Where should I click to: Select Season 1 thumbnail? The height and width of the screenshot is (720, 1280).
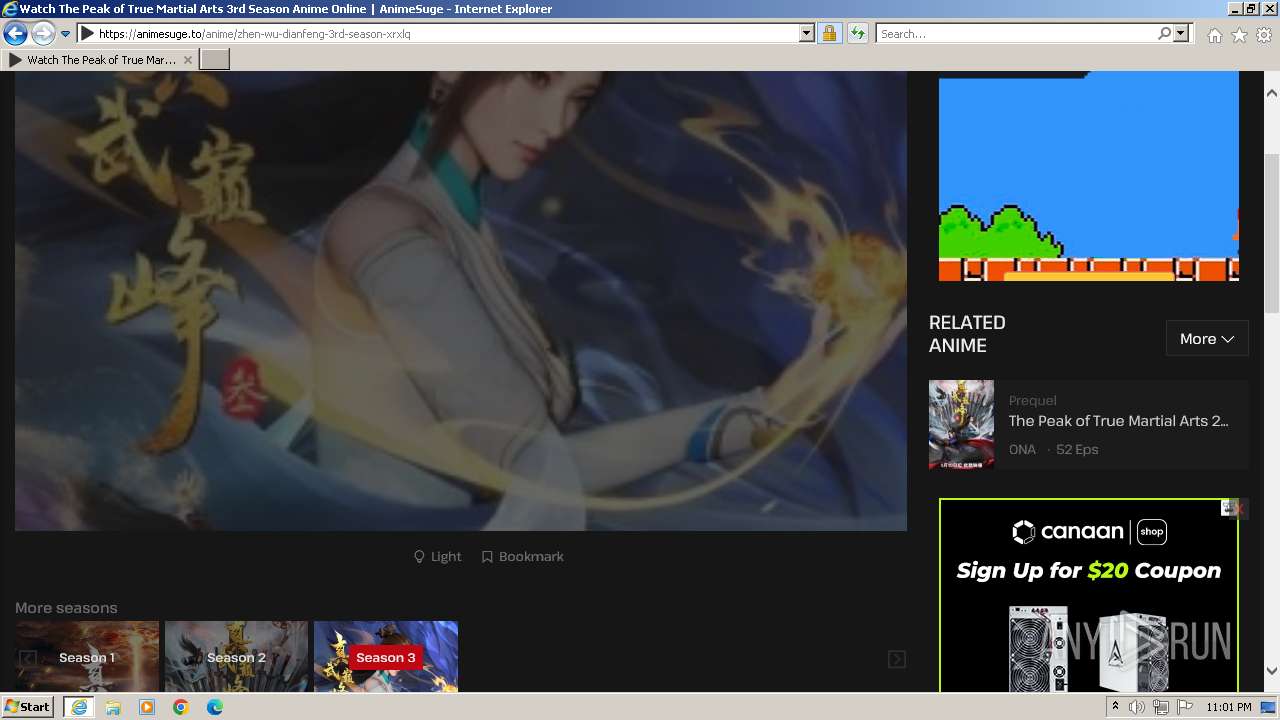pyautogui.click(x=87, y=657)
